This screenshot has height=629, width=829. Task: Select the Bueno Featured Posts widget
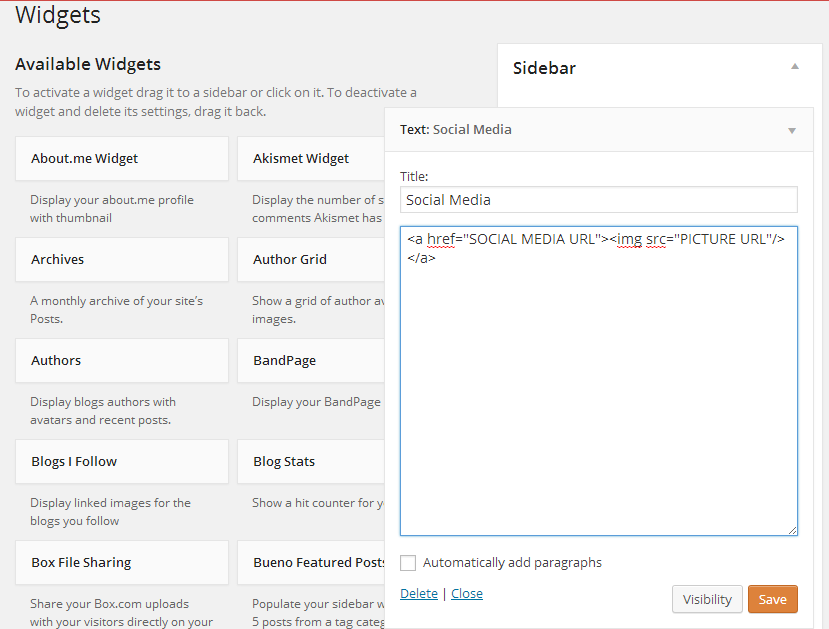pyautogui.click(x=310, y=562)
